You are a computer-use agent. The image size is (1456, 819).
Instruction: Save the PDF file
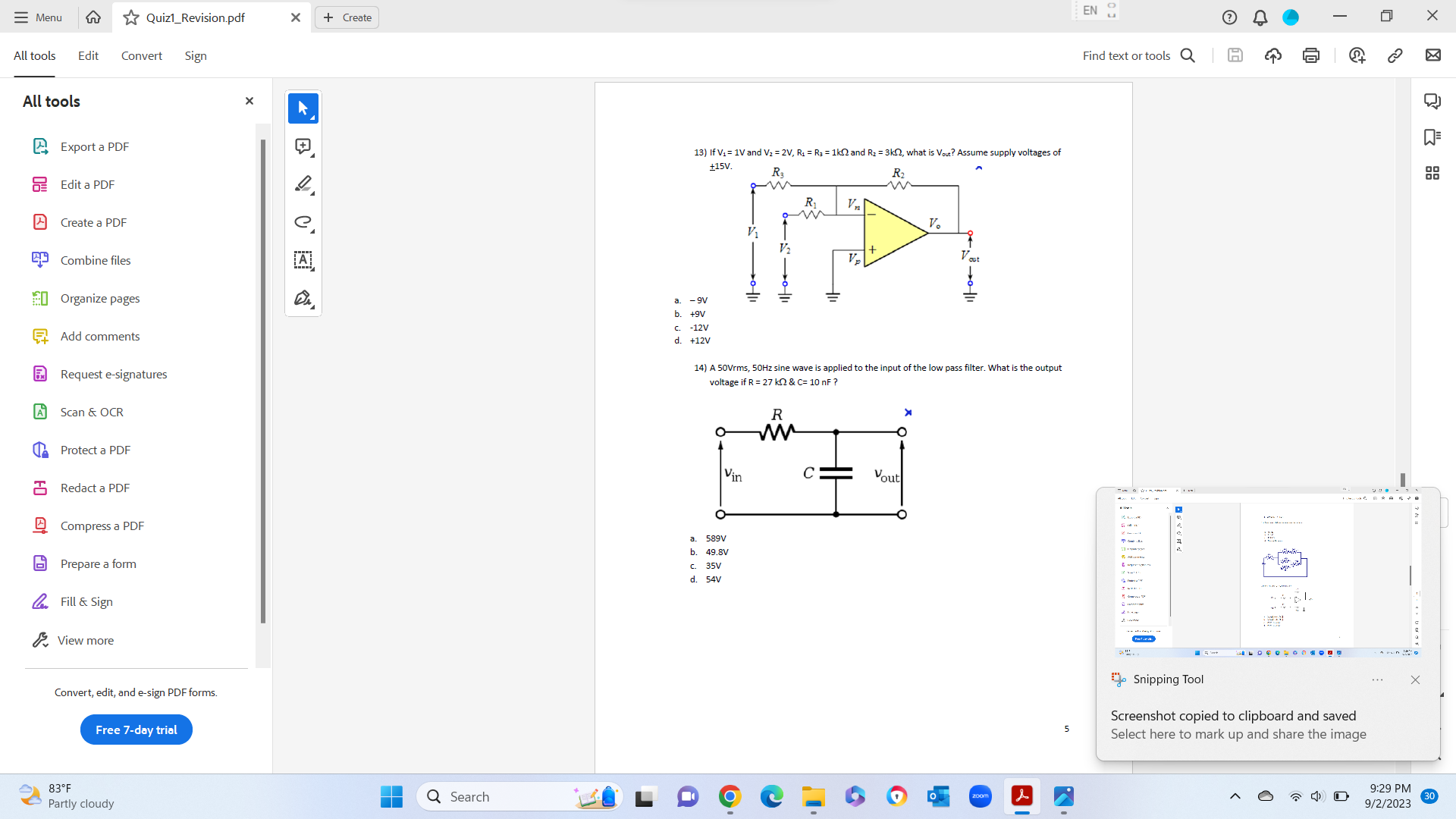pyautogui.click(x=1235, y=55)
